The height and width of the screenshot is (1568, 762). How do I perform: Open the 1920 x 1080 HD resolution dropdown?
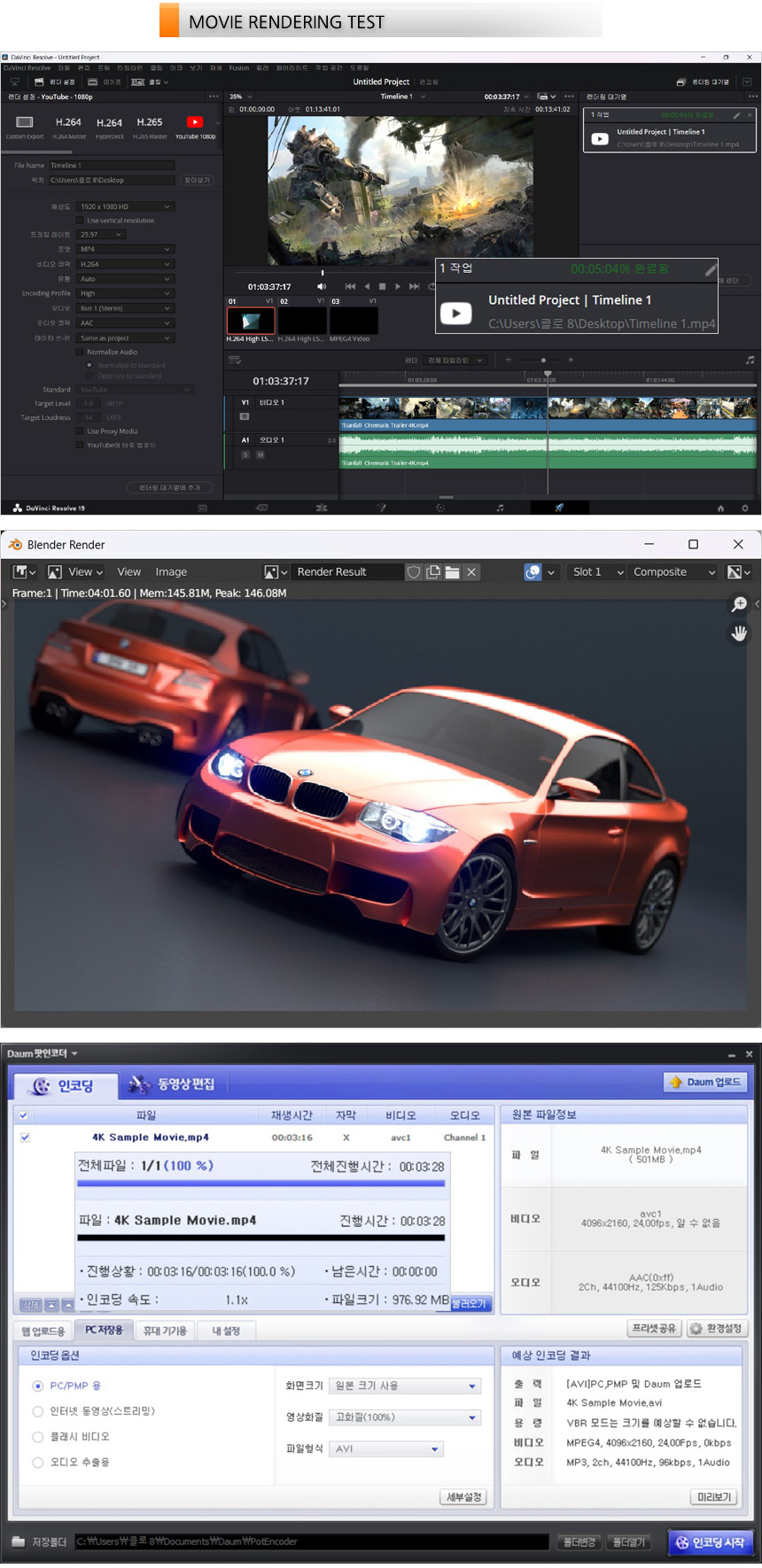(125, 206)
